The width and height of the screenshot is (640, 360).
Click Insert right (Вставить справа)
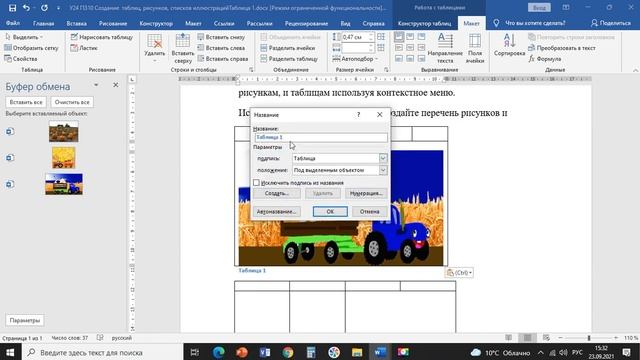pyautogui.click(x=223, y=59)
